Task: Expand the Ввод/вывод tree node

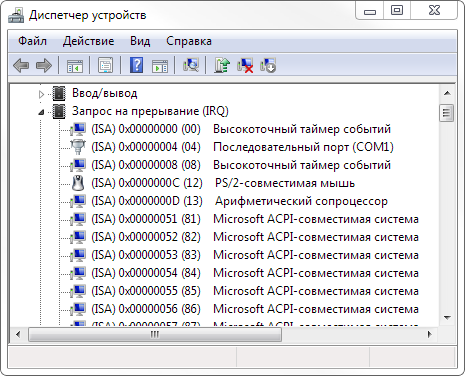Action: [41, 94]
